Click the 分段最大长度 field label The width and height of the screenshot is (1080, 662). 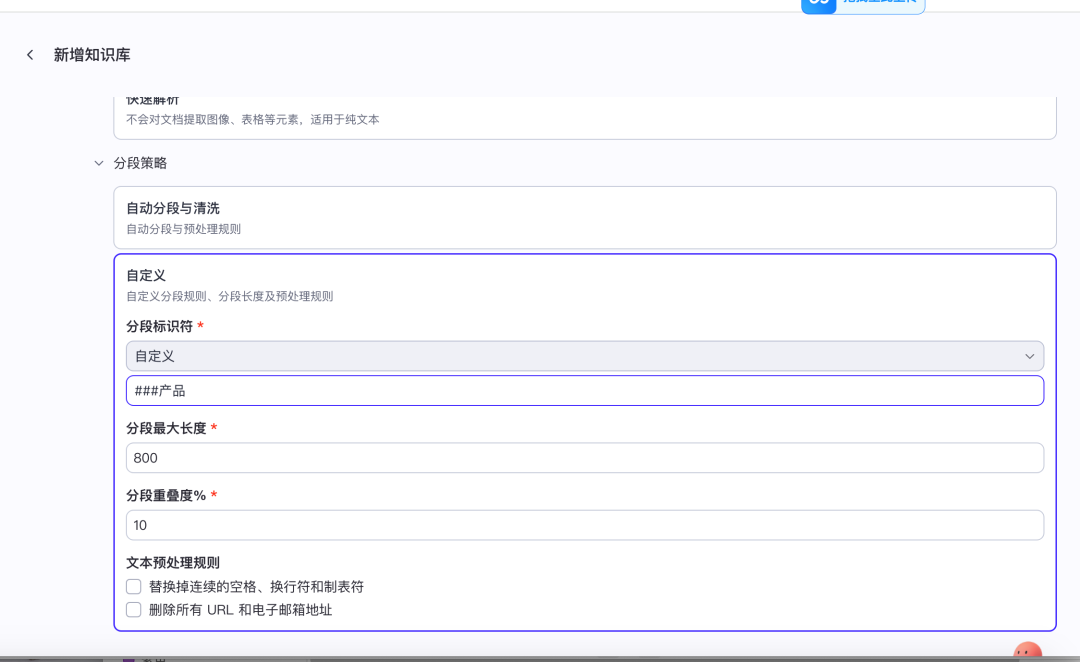pos(166,428)
